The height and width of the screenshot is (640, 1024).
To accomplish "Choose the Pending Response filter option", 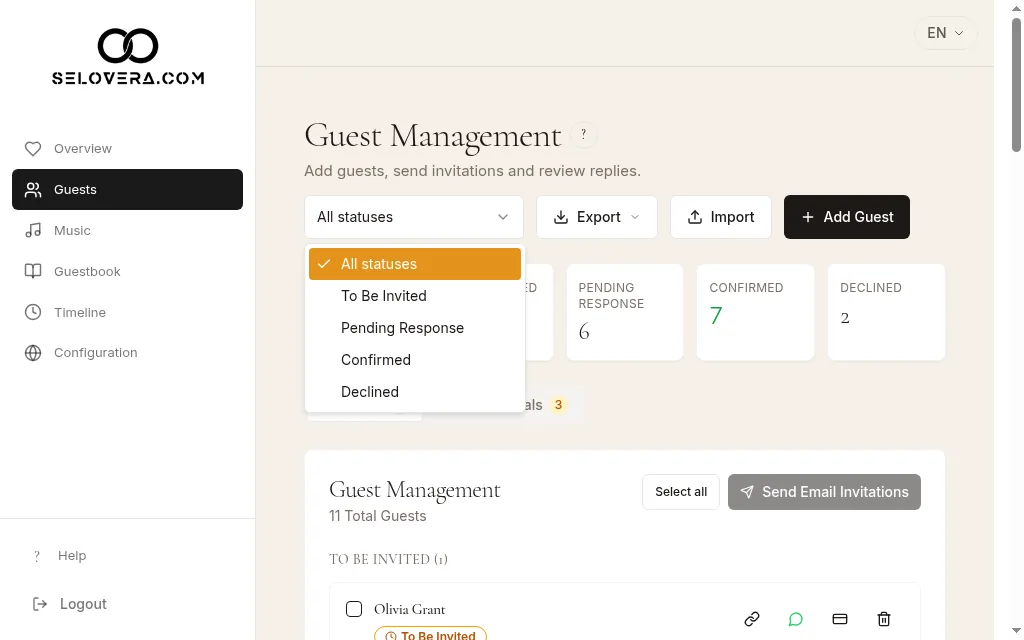I will pyautogui.click(x=415, y=328).
